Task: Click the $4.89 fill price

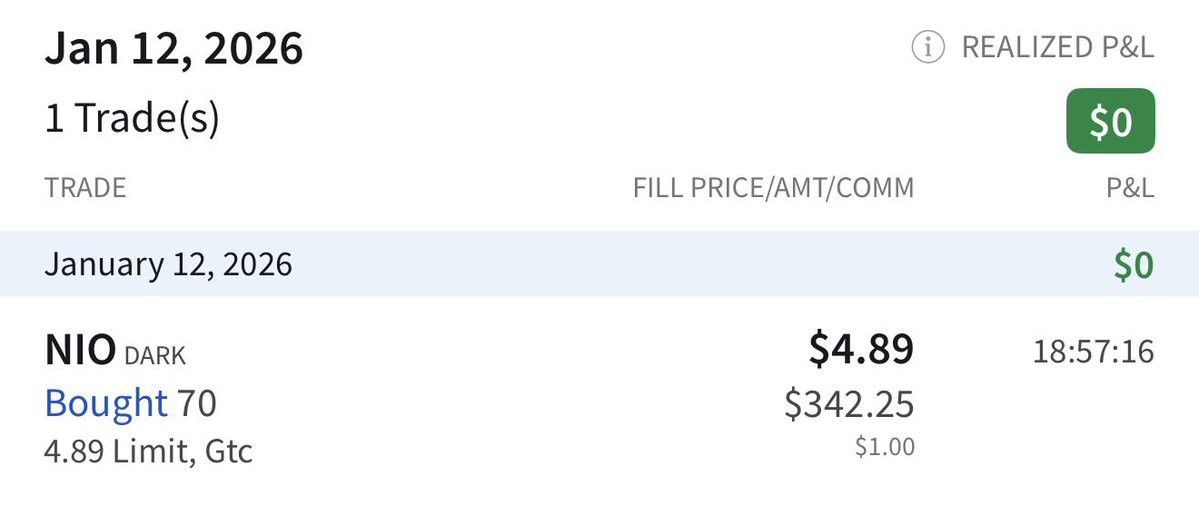Action: 860,349
